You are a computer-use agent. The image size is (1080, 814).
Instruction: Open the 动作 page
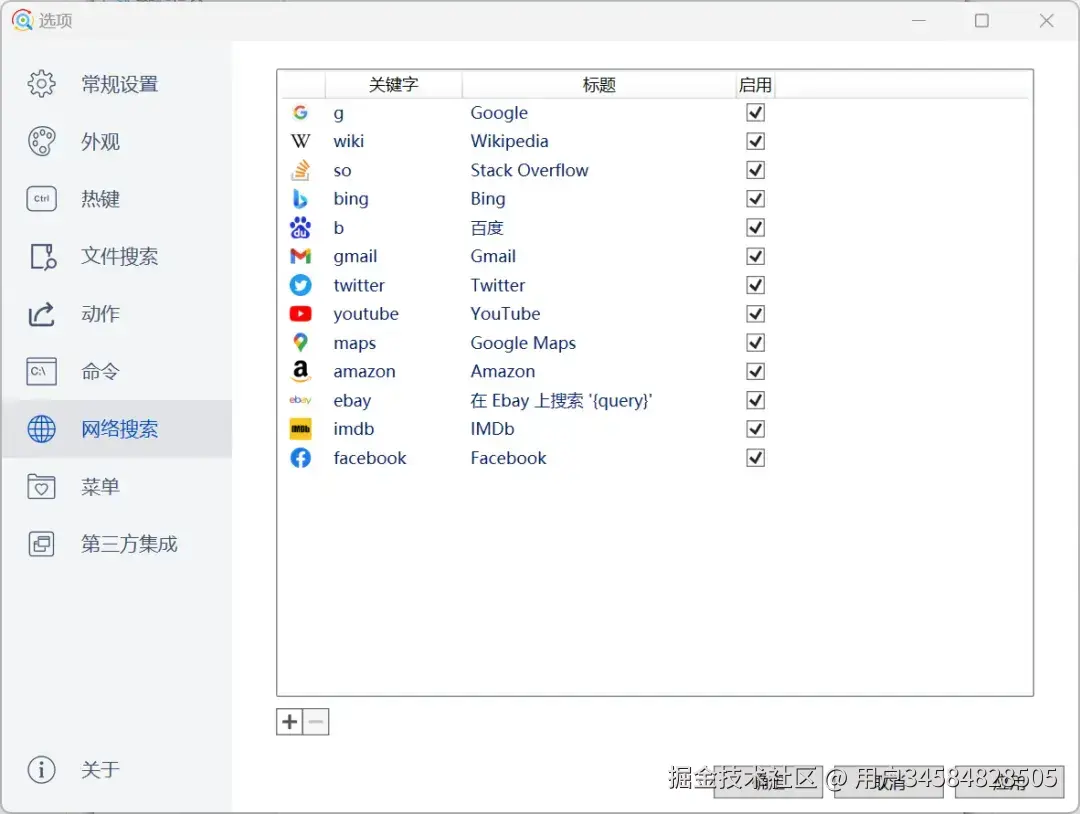(117, 314)
